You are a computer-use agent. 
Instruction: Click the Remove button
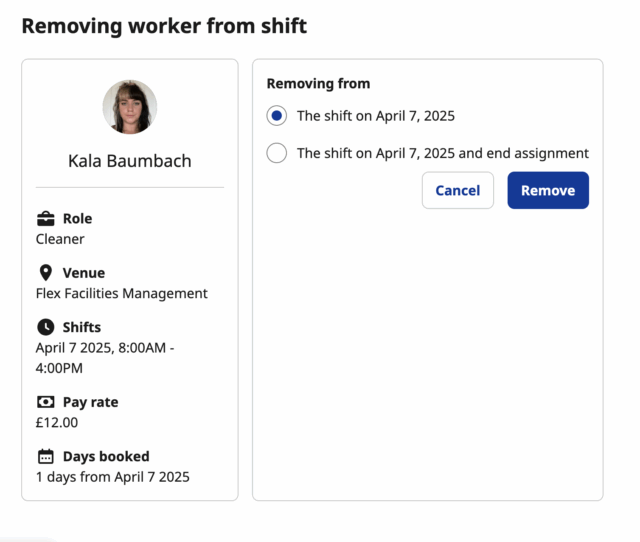pos(548,190)
